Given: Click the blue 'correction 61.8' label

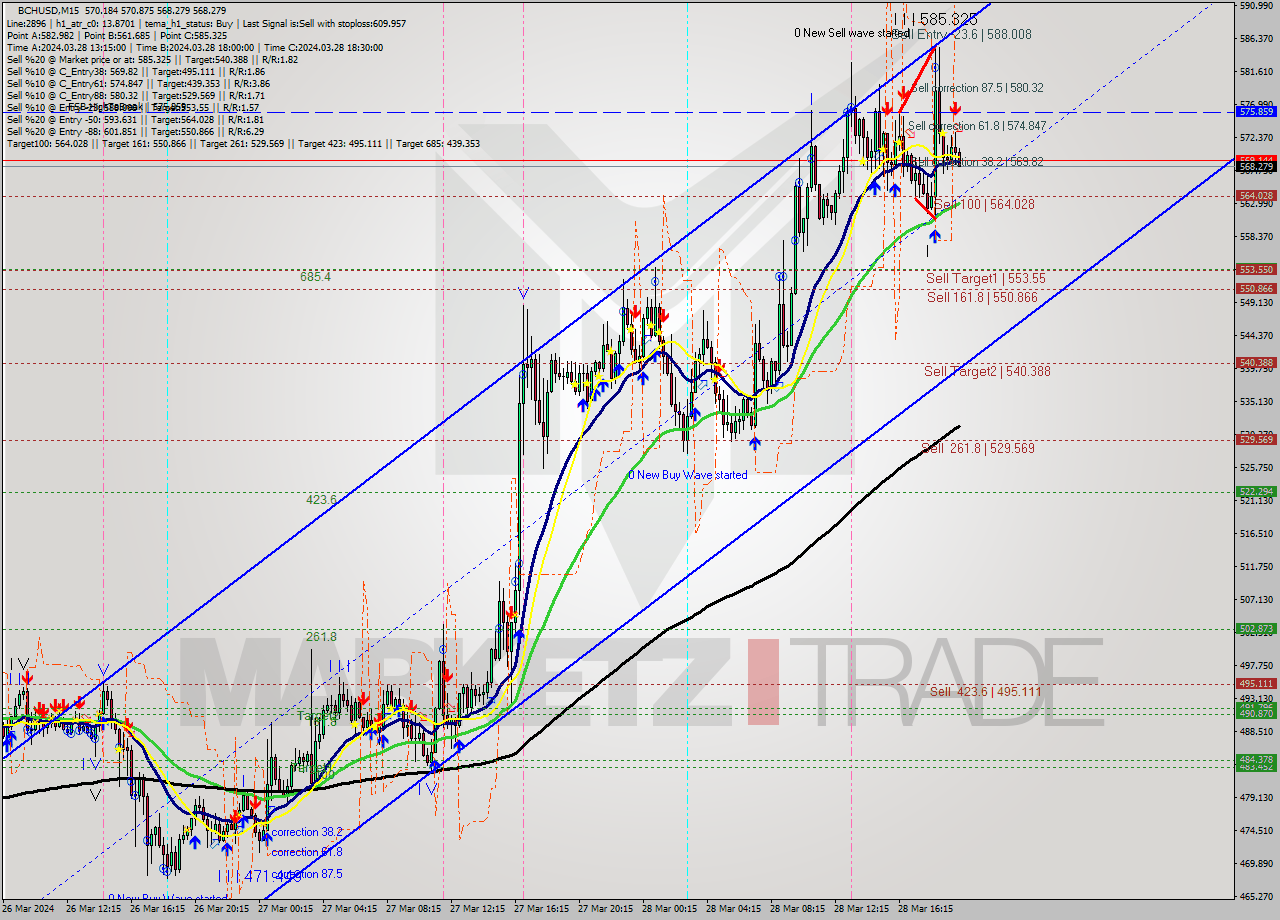Looking at the screenshot, I should [x=307, y=852].
